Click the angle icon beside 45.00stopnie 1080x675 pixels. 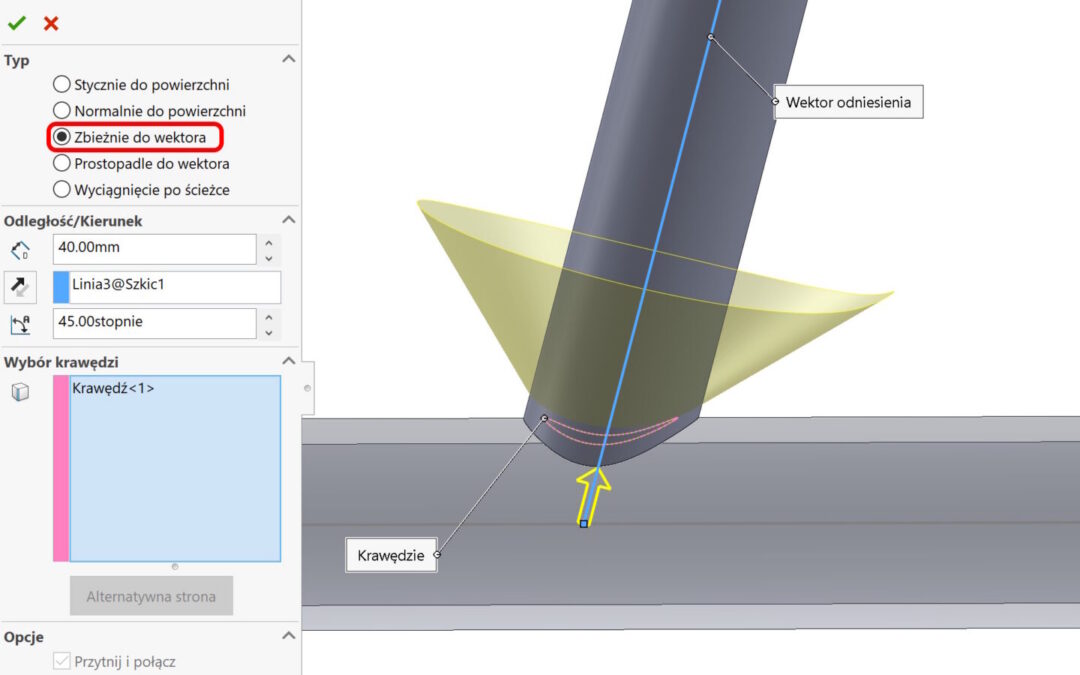click(19, 323)
